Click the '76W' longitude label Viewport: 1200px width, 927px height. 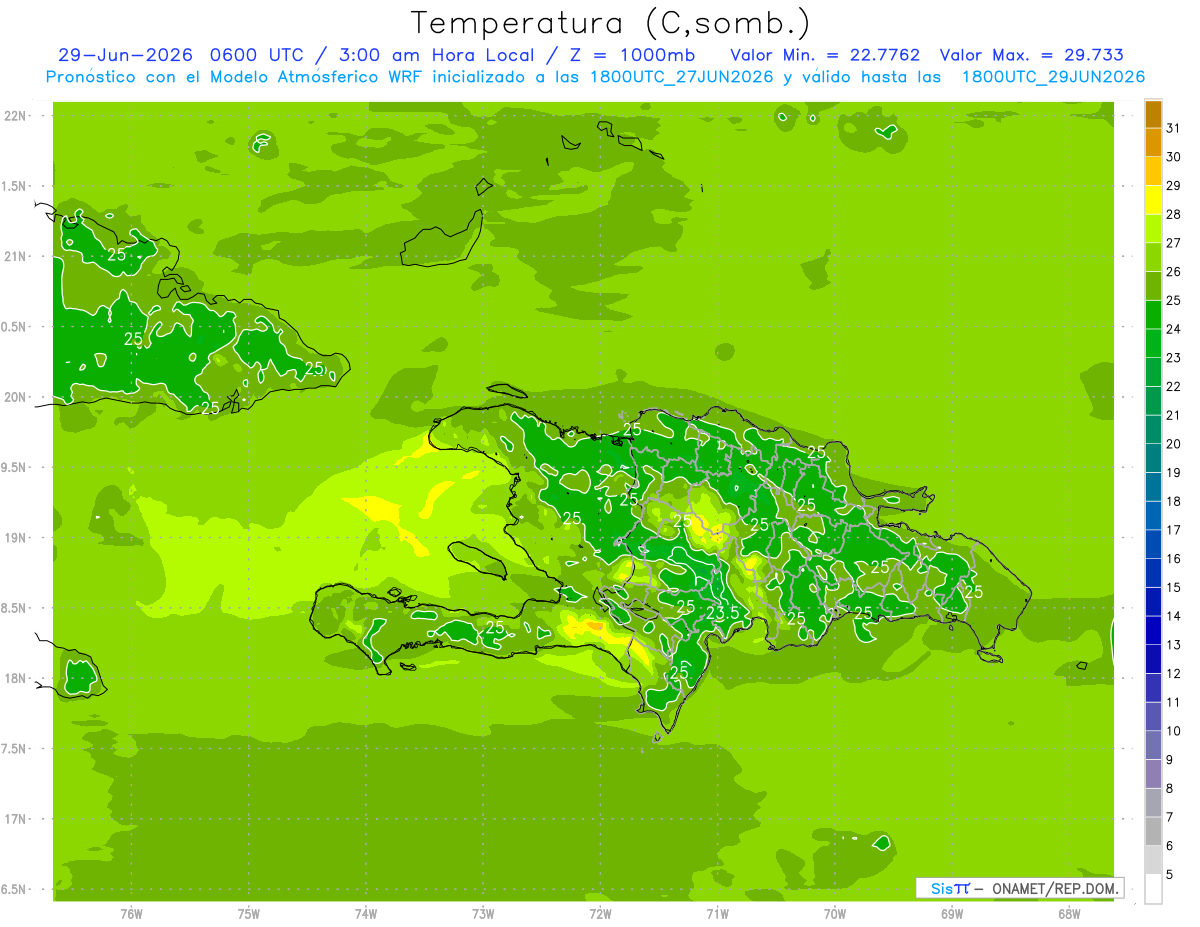click(x=131, y=913)
